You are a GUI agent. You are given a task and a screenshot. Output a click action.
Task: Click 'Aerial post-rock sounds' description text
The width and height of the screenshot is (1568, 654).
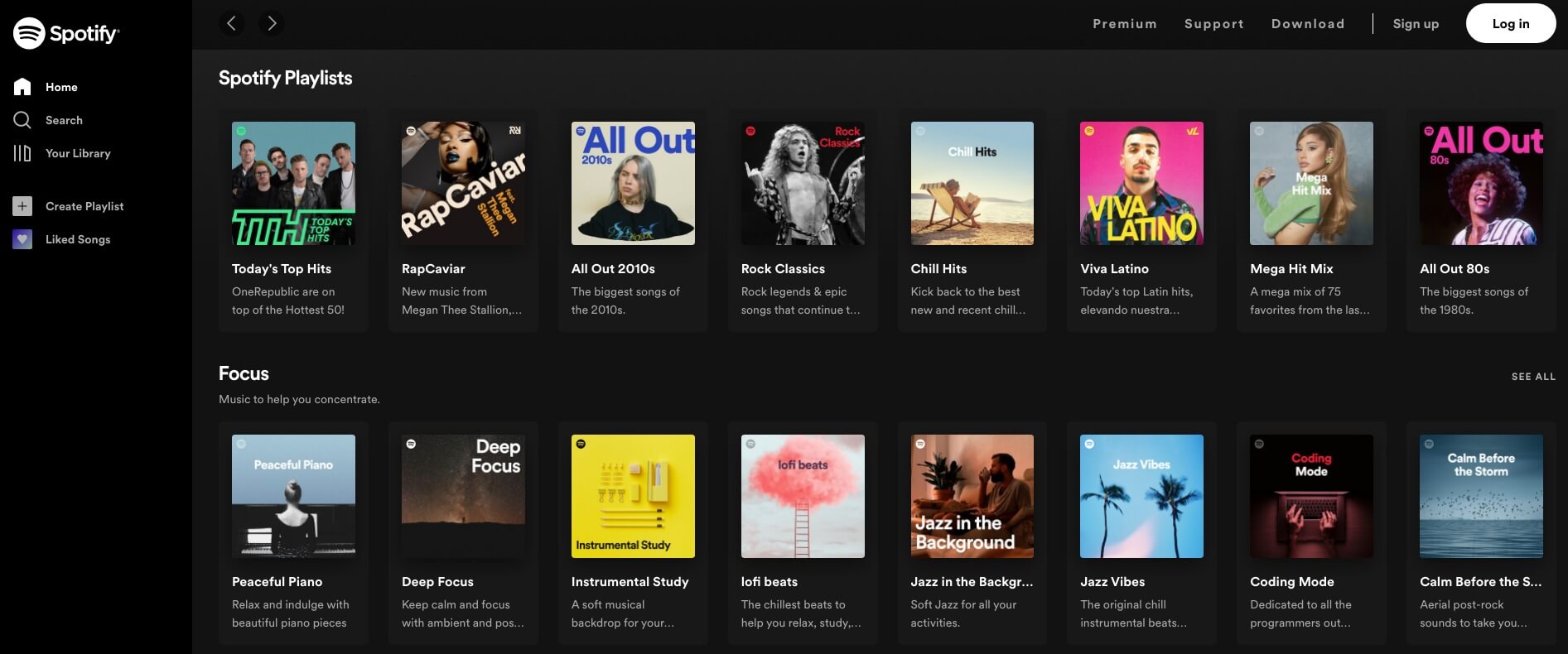tap(1473, 613)
